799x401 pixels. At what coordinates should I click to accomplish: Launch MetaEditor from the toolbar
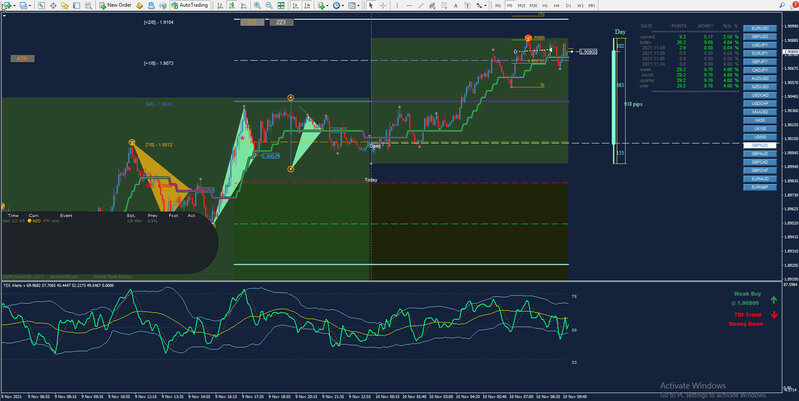[x=139, y=5]
